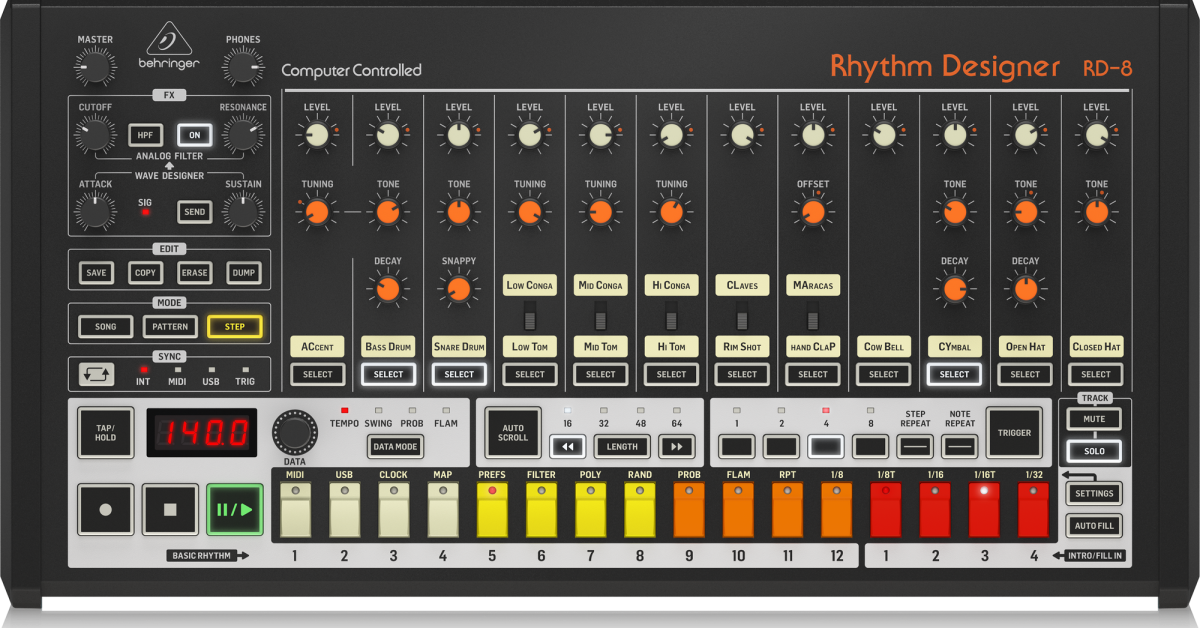Image resolution: width=1200 pixels, height=628 pixels.
Task: Click the fast-forward double-arrow length button
Action: (x=676, y=447)
